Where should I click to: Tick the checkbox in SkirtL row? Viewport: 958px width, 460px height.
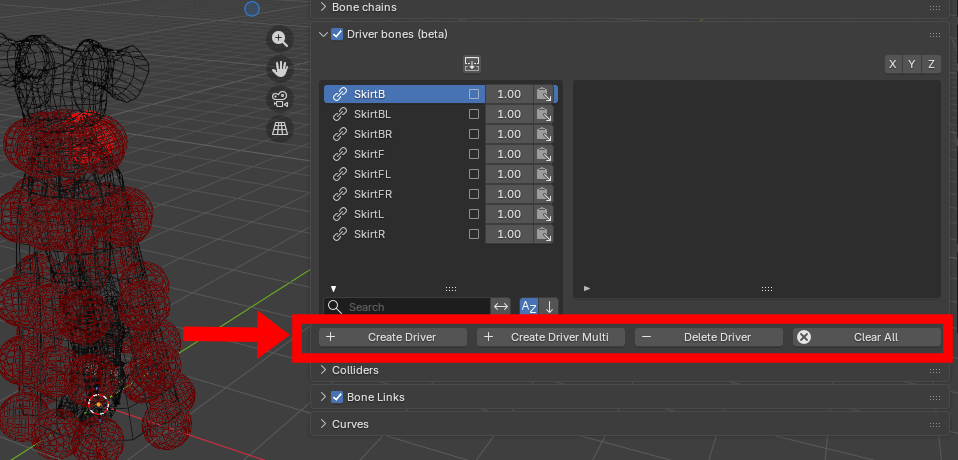click(x=474, y=214)
